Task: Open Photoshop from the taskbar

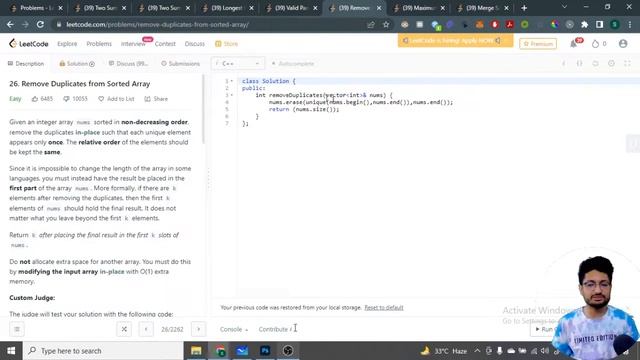Action: (x=265, y=351)
